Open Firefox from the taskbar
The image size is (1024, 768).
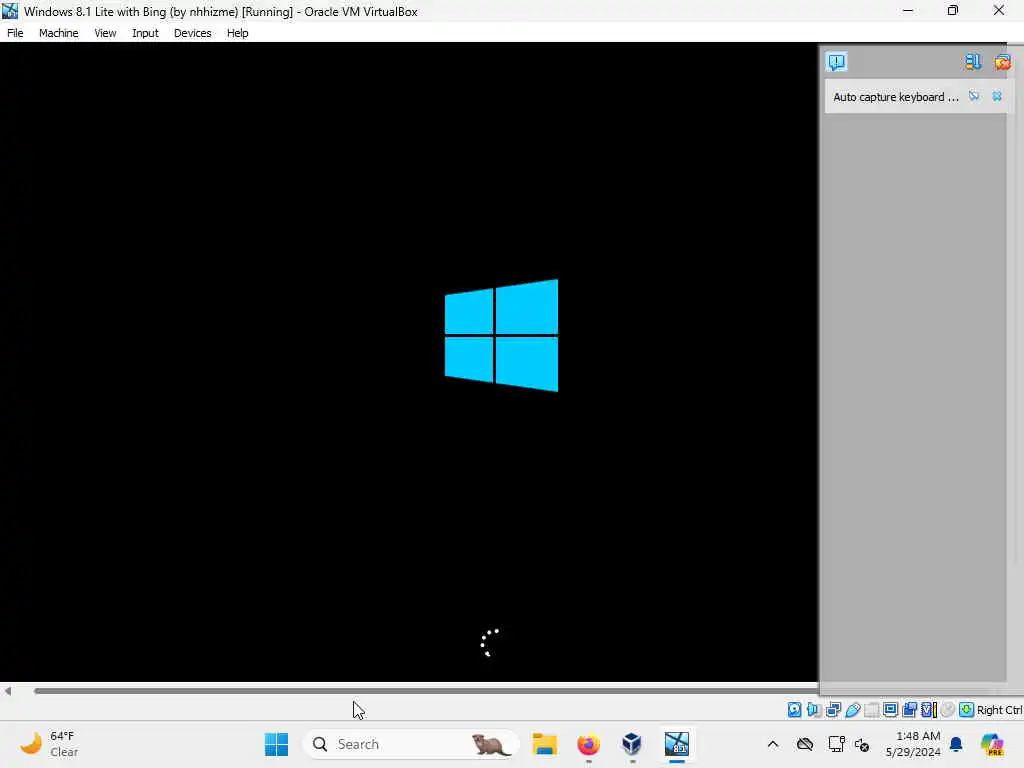coord(588,744)
